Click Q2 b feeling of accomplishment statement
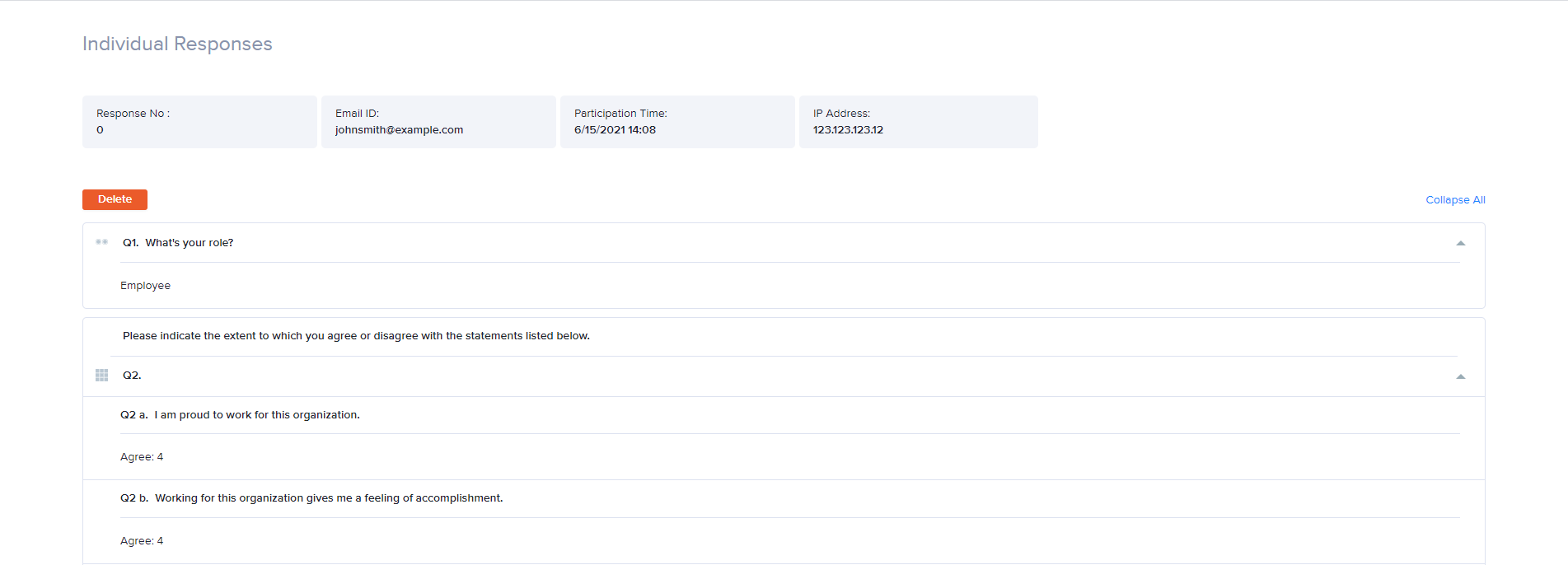The height and width of the screenshot is (565, 1568). [x=311, y=498]
